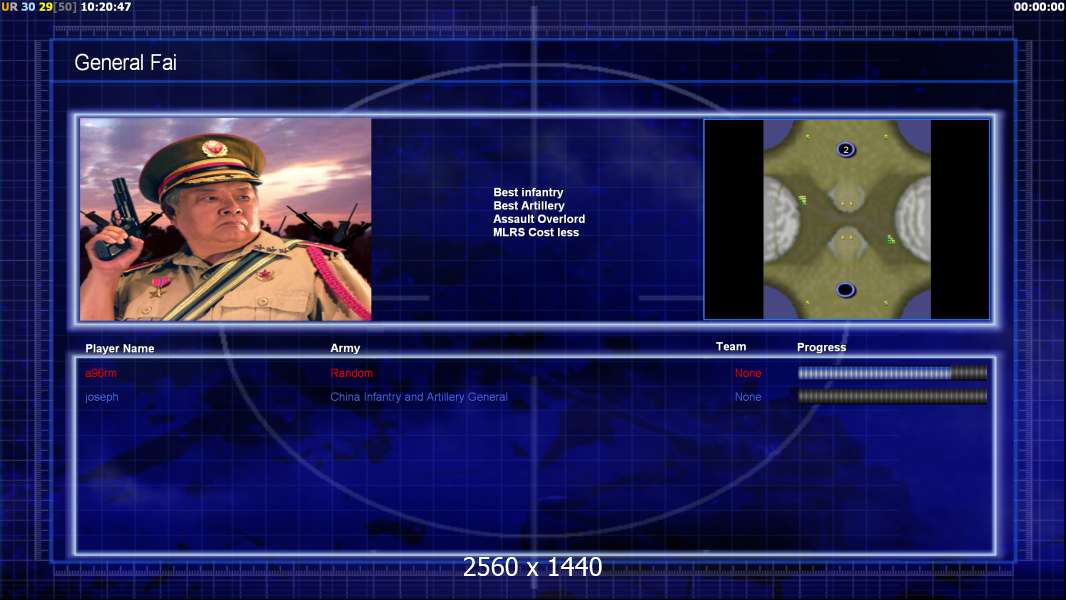Click the Random army entry

point(351,373)
